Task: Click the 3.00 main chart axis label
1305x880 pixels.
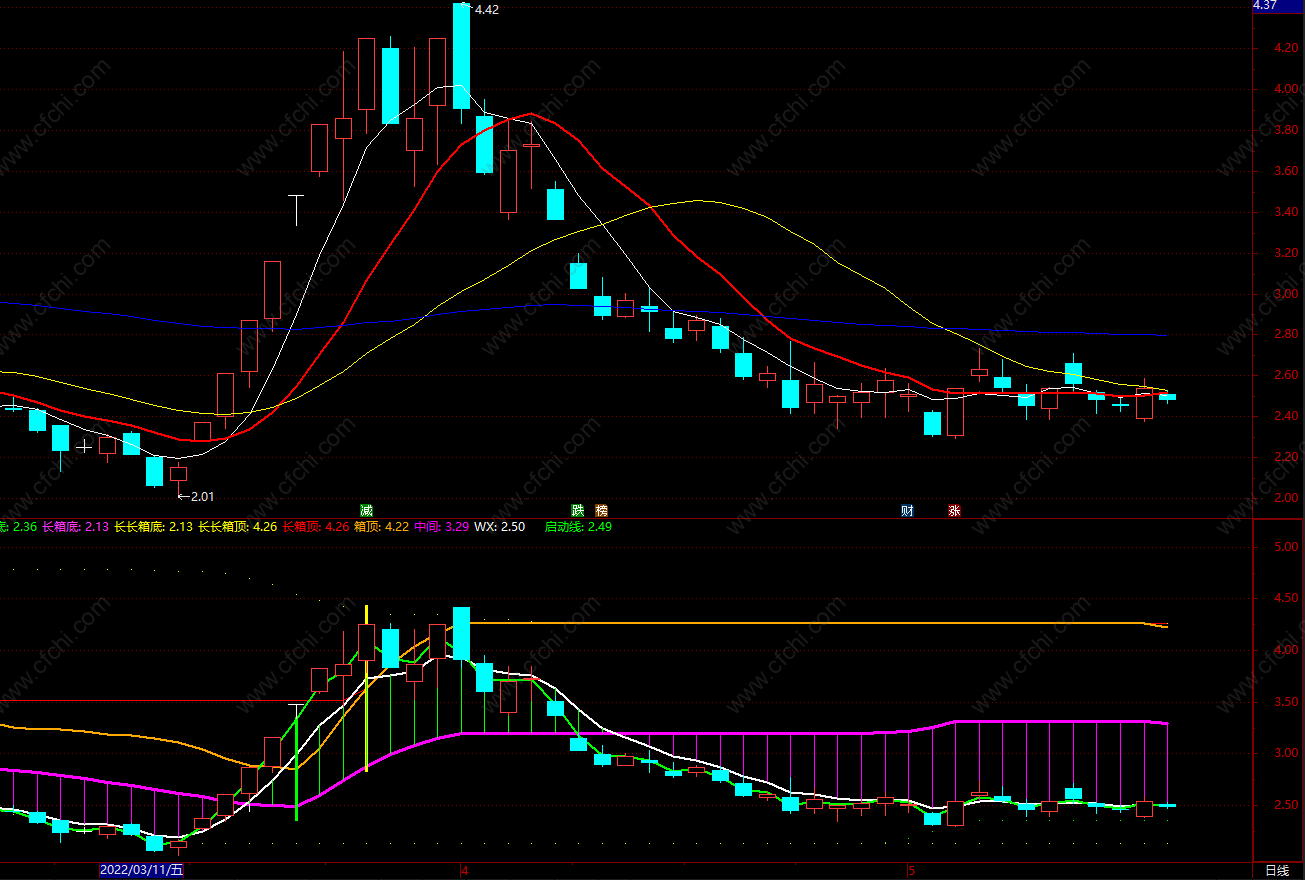Action: click(x=1286, y=294)
